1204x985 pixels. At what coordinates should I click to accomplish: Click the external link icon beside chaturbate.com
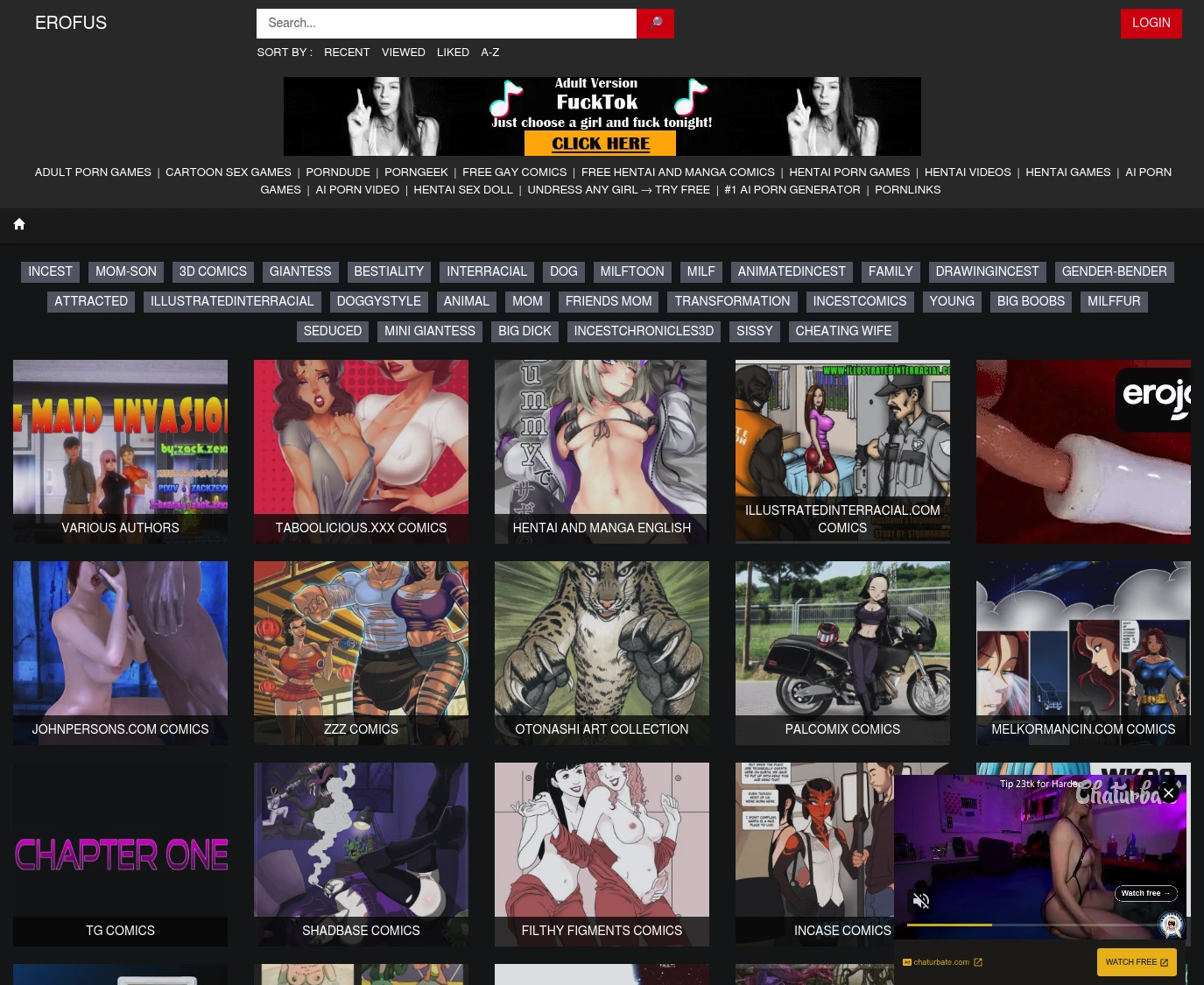[x=978, y=962]
